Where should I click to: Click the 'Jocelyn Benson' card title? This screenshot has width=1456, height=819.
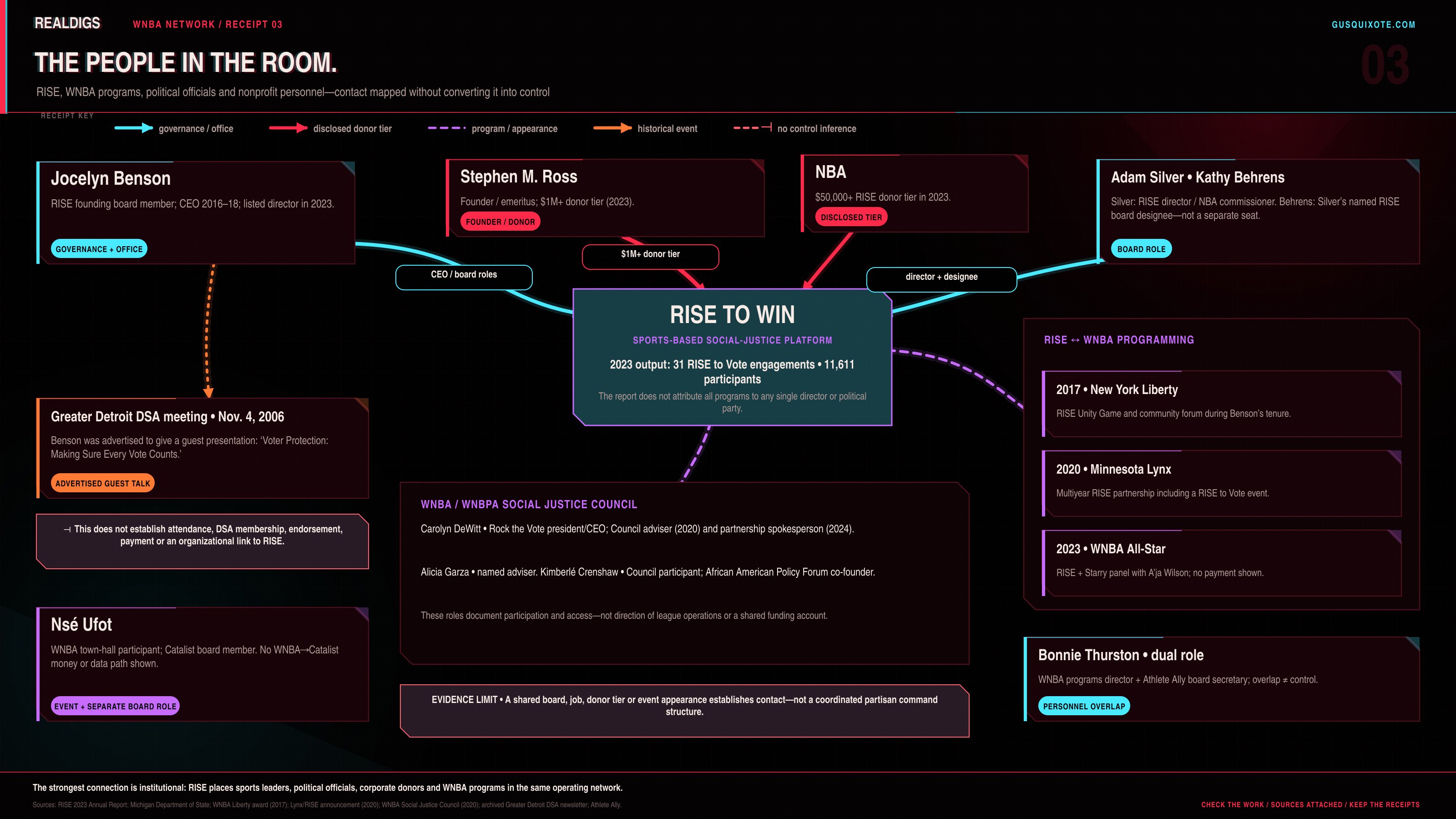point(111,179)
